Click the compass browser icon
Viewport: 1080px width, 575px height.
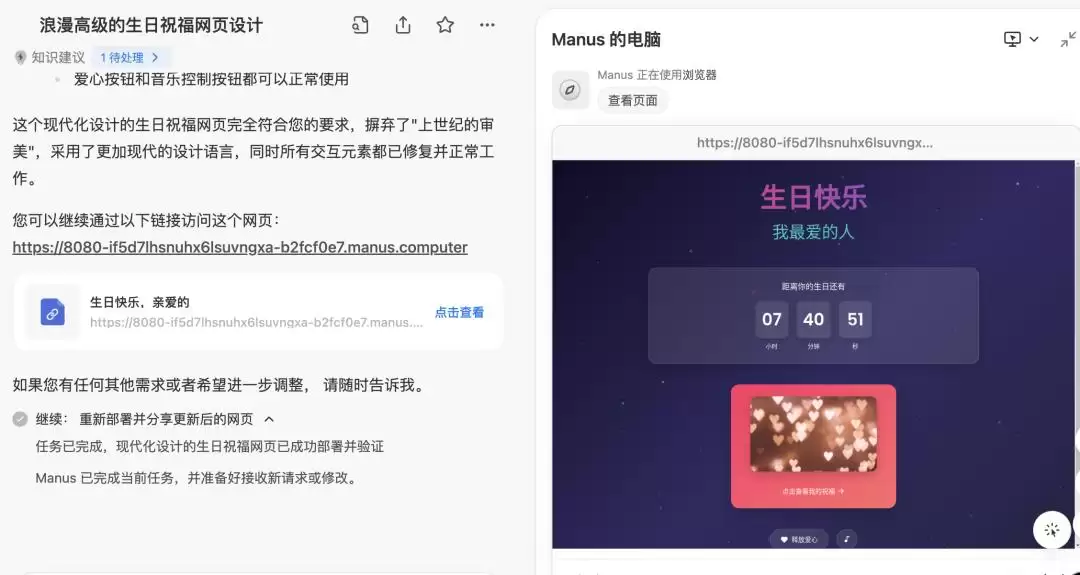coord(570,90)
